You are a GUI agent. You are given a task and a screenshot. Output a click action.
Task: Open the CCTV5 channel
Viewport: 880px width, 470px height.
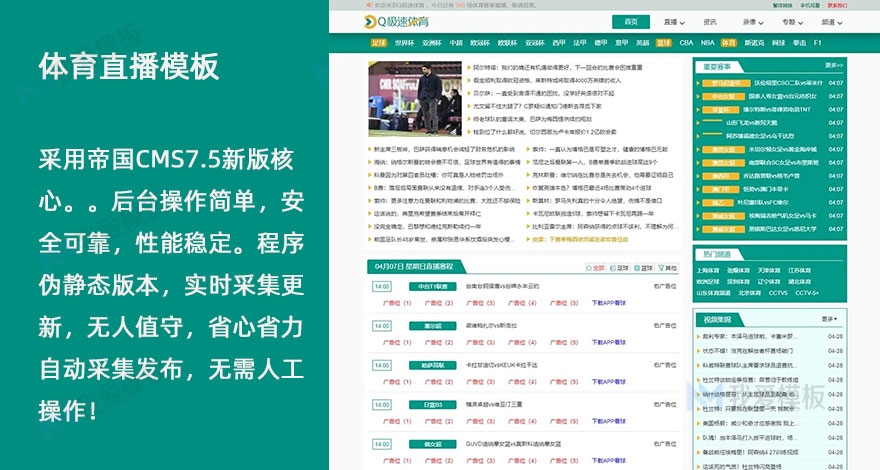(x=778, y=293)
